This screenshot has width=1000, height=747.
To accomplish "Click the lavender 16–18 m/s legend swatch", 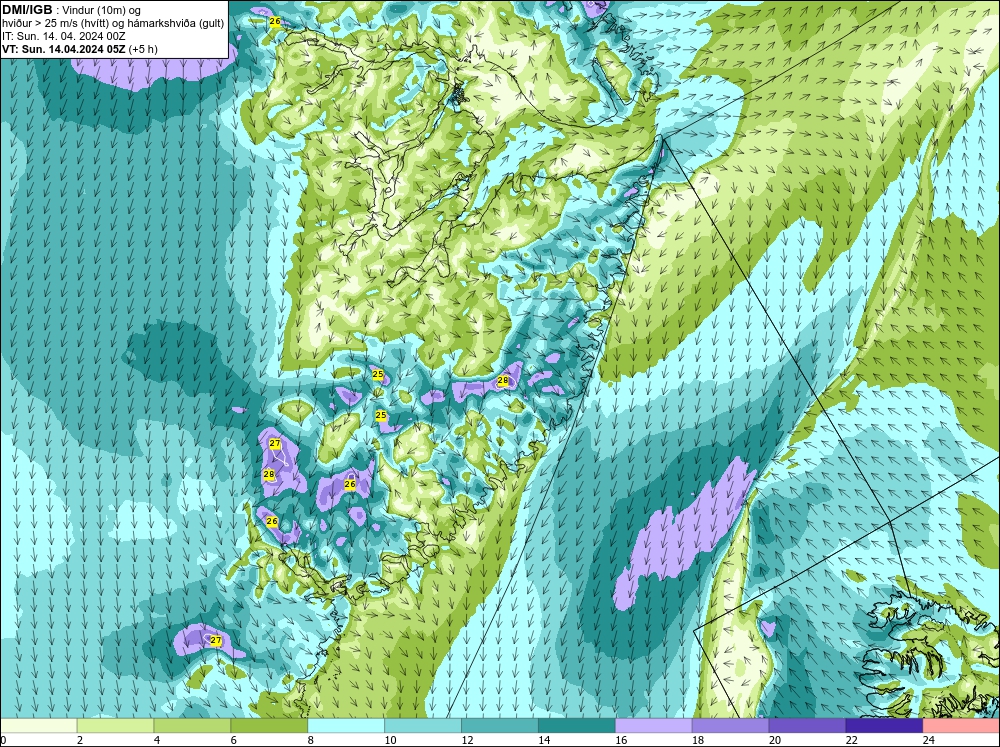I will (654, 726).
